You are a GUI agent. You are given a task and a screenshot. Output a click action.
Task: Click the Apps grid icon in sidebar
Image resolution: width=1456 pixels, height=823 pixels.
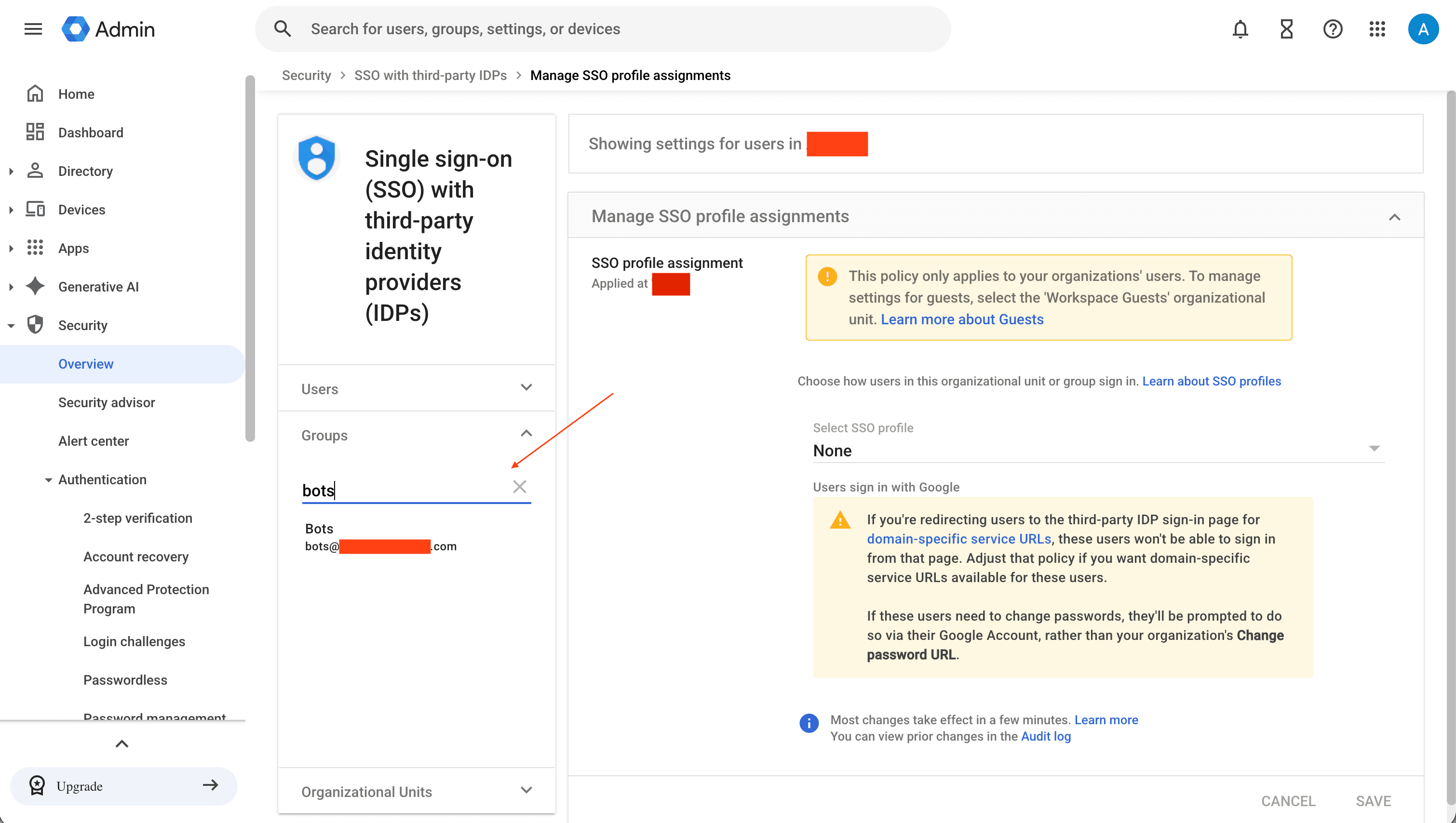click(35, 248)
